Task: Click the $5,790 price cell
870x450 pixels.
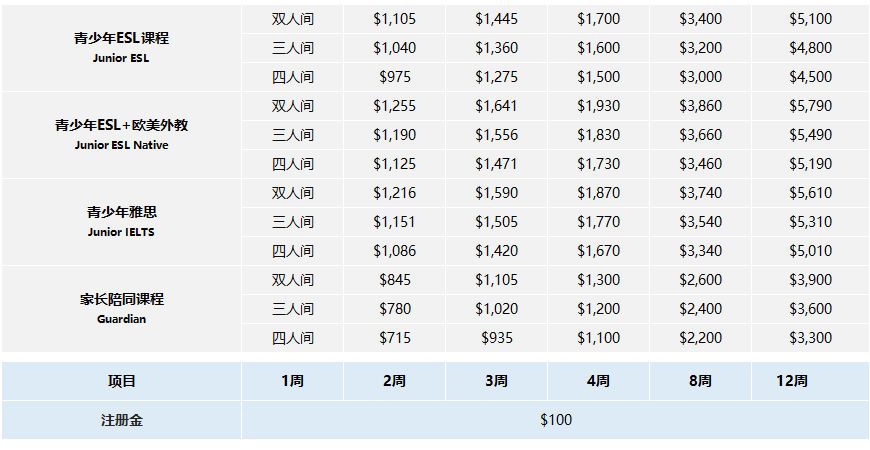Action: click(x=811, y=106)
